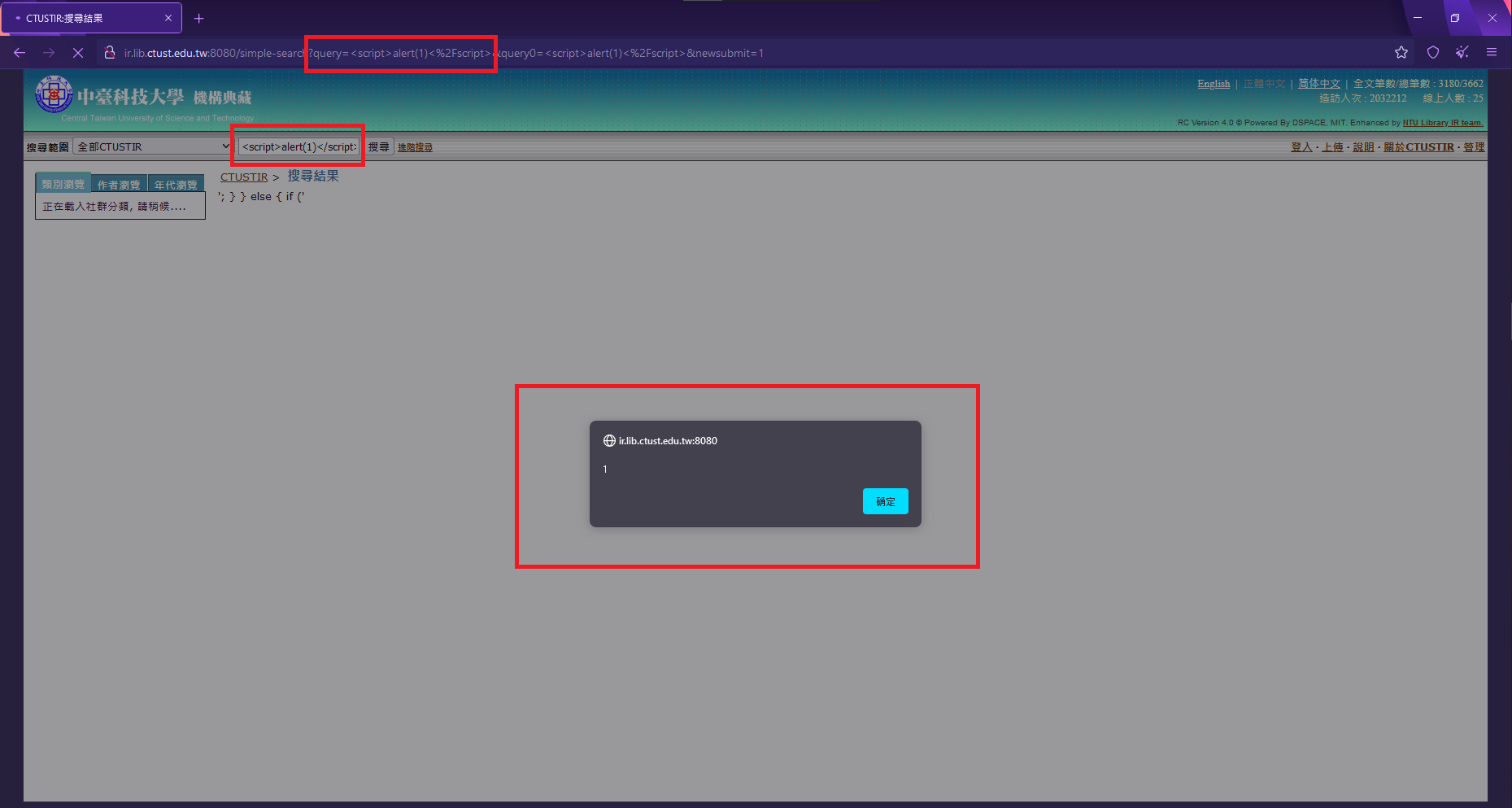Viewport: 1512px width, 808px height.
Task: Restore down the browser window
Action: point(1455,18)
